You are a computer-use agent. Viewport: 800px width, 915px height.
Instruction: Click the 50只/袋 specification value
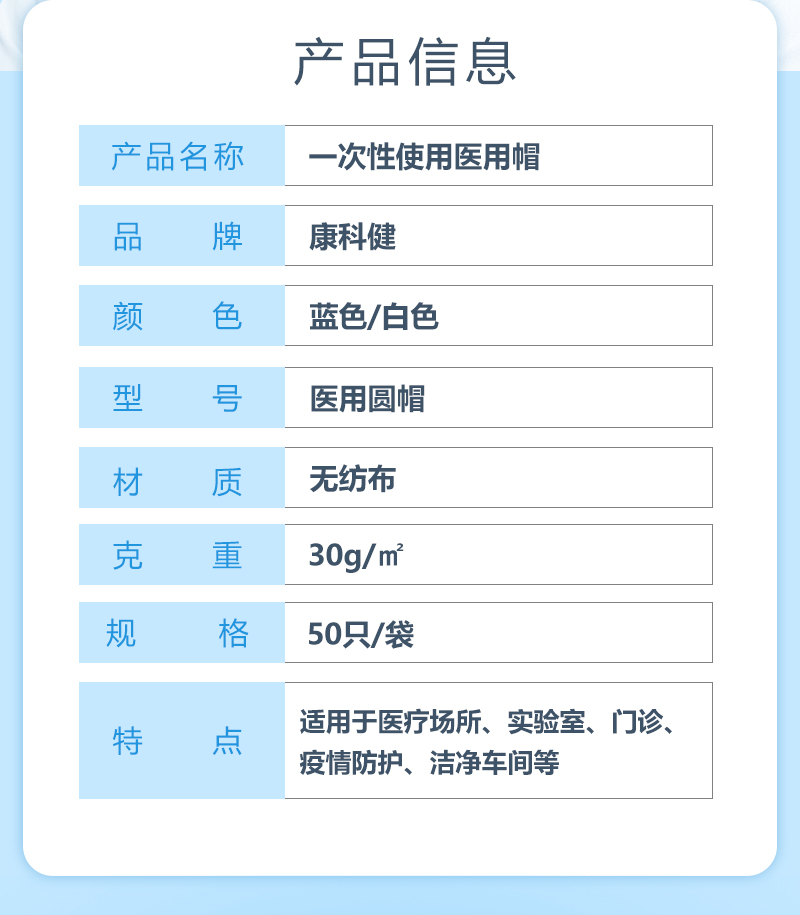coord(360,634)
